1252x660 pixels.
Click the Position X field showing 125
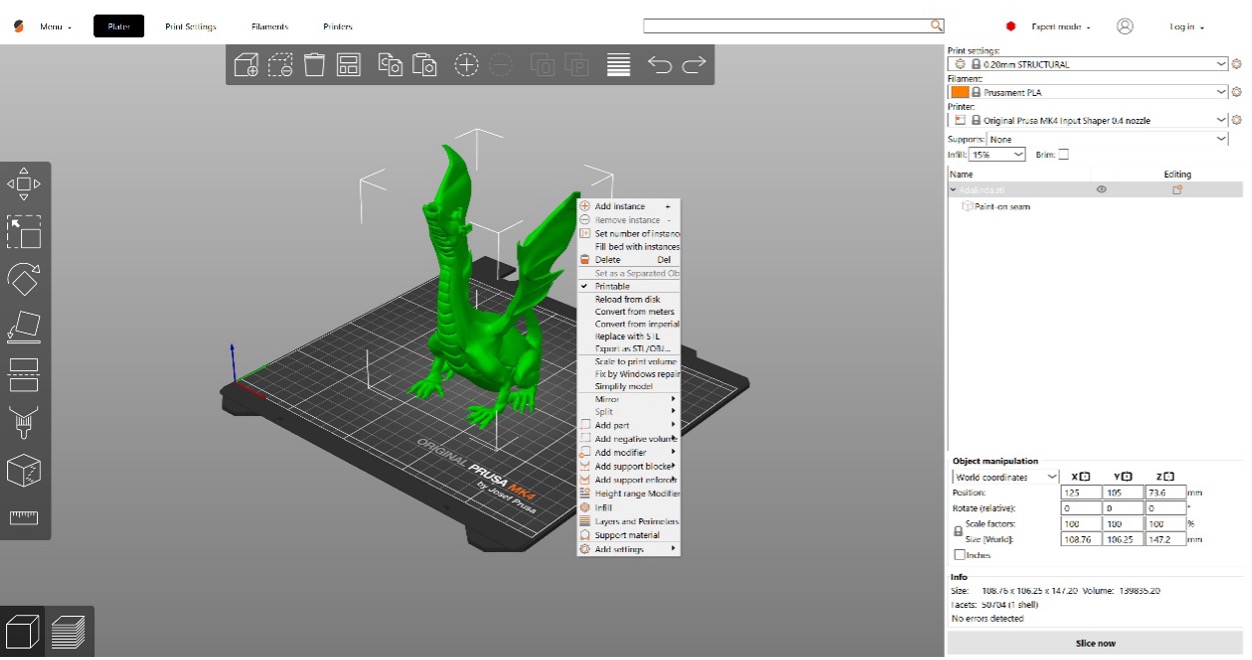pos(1081,492)
